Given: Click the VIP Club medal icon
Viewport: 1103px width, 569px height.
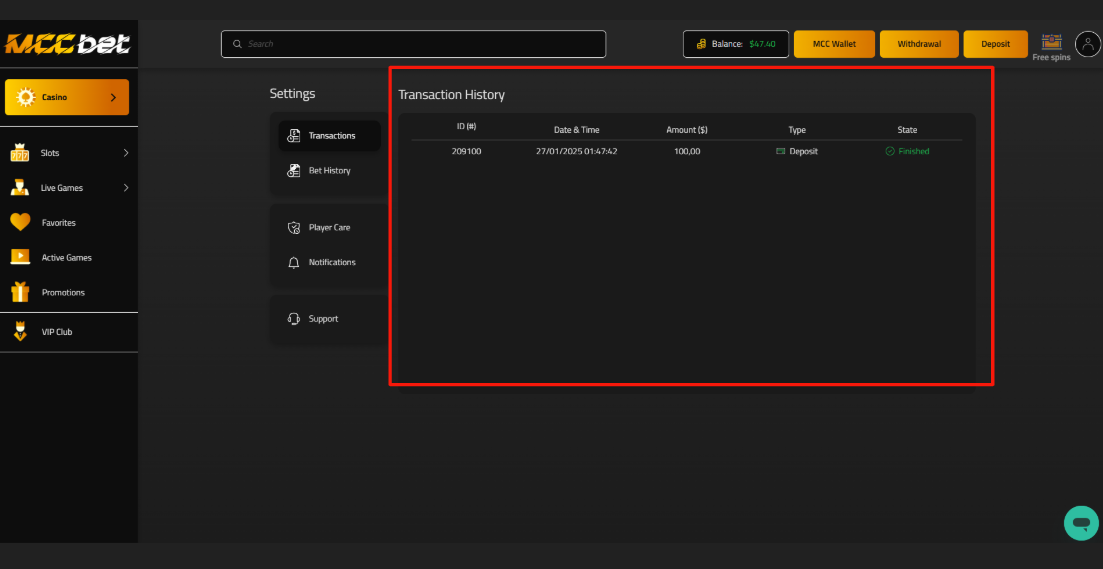Looking at the screenshot, I should (x=20, y=332).
